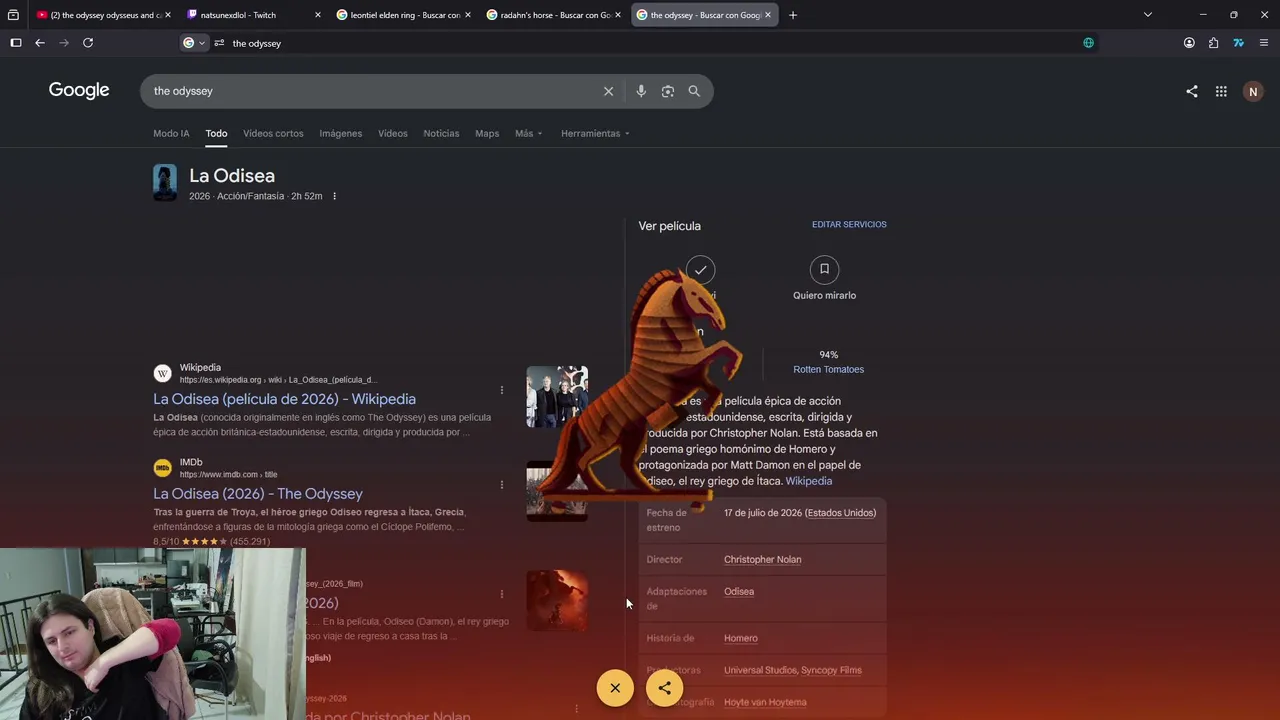Screen dimensions: 1280x720
Task: Reload the current page
Action: pyautogui.click(x=88, y=43)
